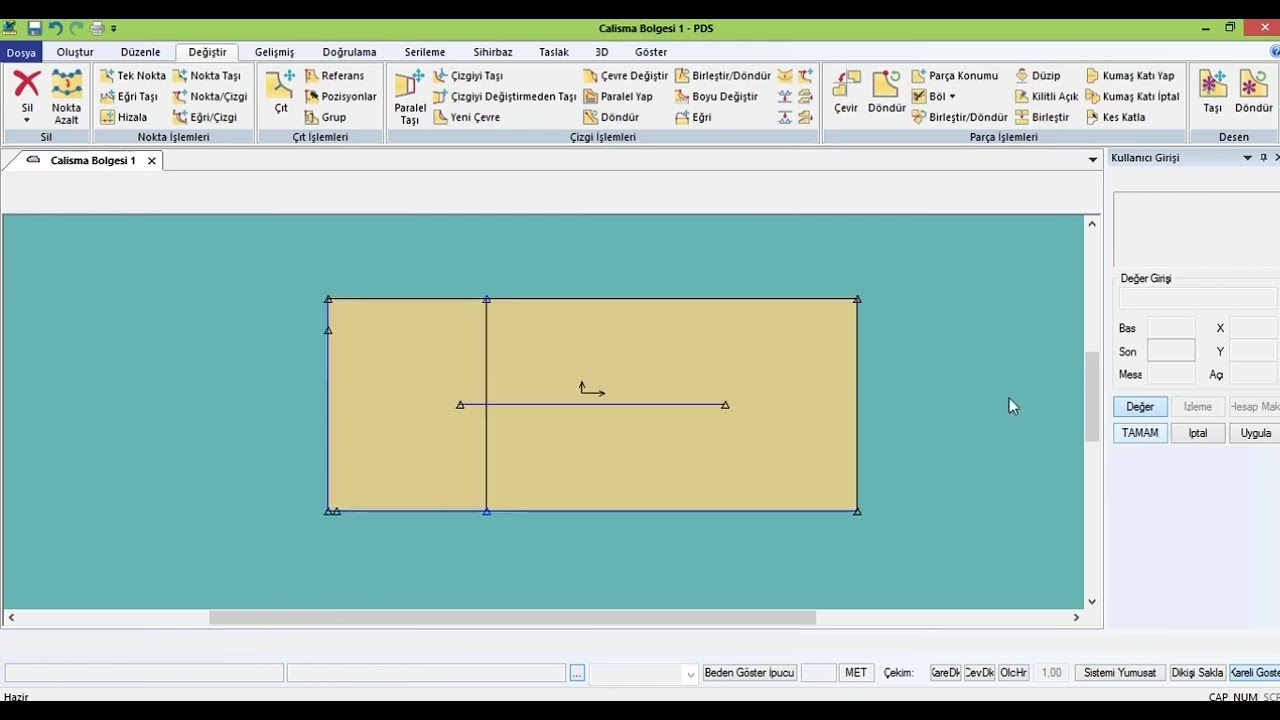1280x720 pixels.
Task: Click the Kes Katla tool
Action: tap(1115, 117)
